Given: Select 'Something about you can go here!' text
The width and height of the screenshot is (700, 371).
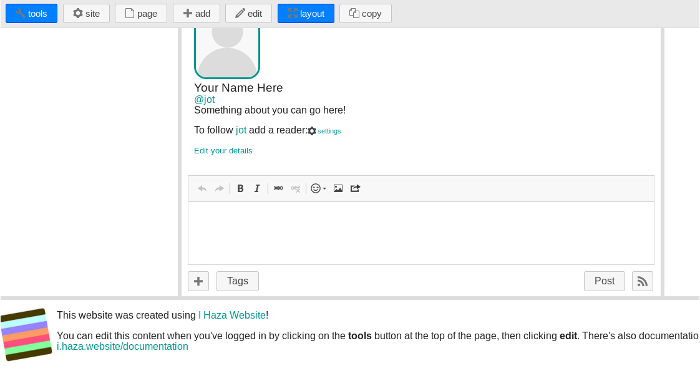Looking at the screenshot, I should pos(270,110).
